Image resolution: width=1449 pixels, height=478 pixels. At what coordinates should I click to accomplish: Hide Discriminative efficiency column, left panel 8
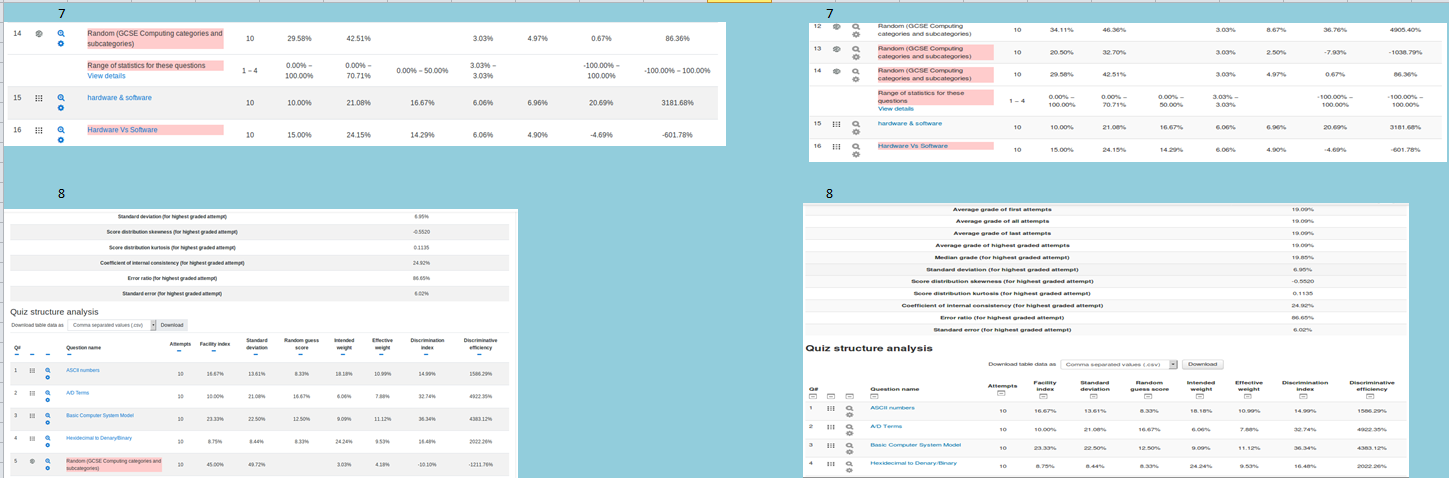[479, 354]
